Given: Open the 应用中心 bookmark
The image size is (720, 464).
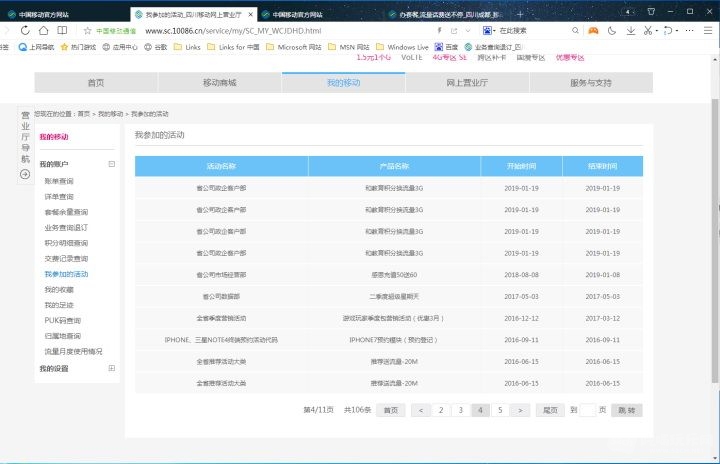Looking at the screenshot, I should (x=120, y=47).
